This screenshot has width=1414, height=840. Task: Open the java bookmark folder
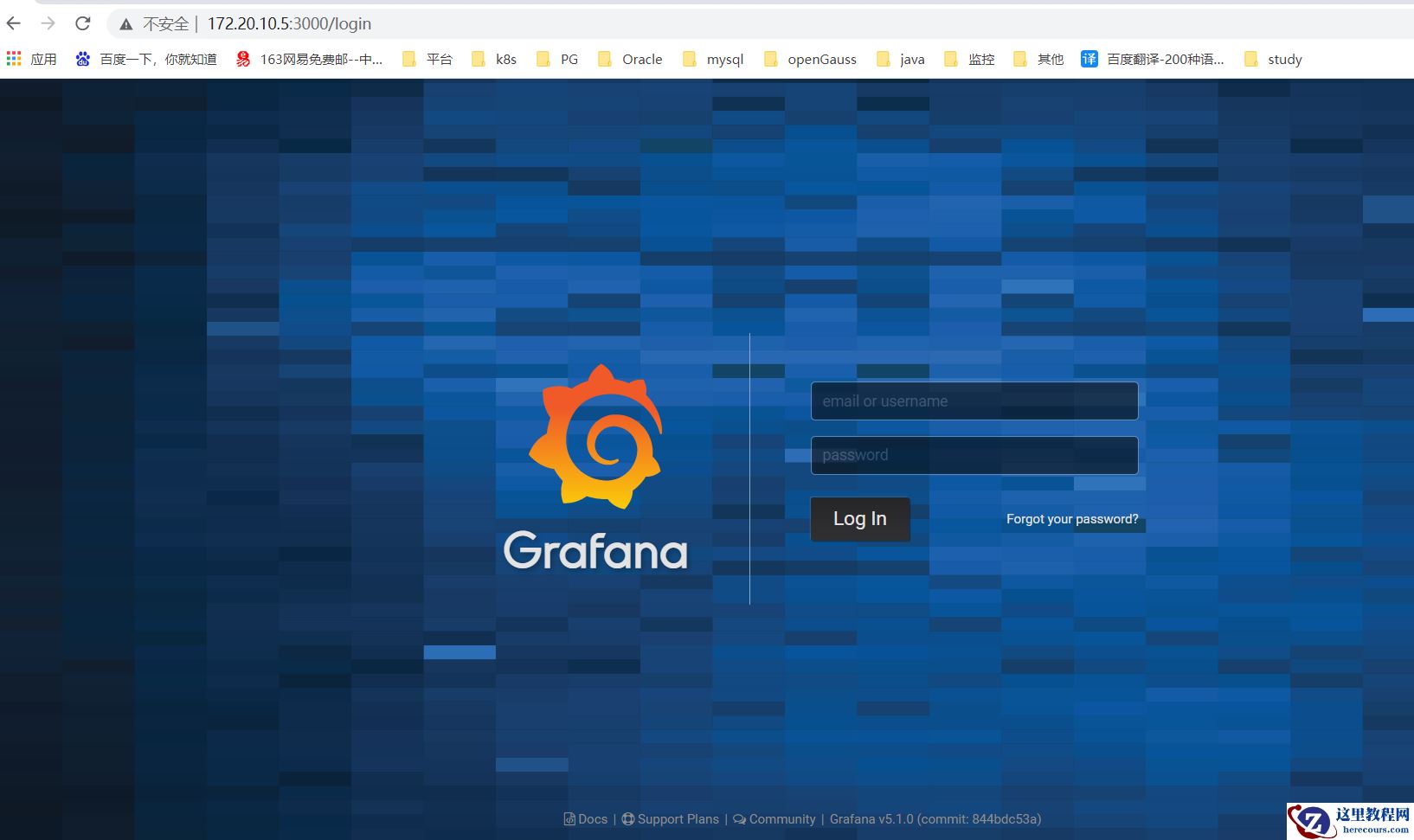tap(901, 59)
